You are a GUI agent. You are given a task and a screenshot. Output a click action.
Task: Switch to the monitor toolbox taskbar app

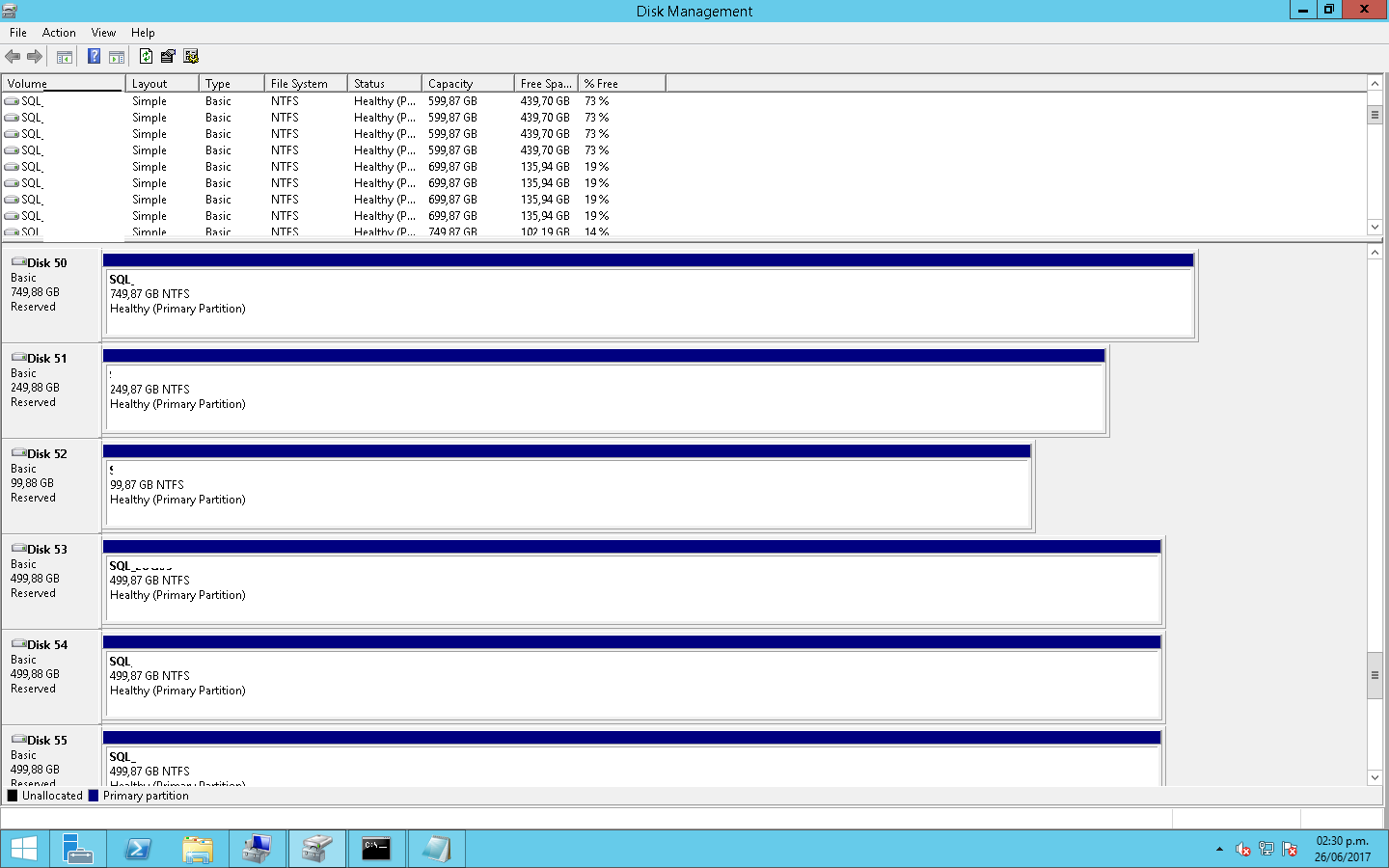tap(258, 849)
